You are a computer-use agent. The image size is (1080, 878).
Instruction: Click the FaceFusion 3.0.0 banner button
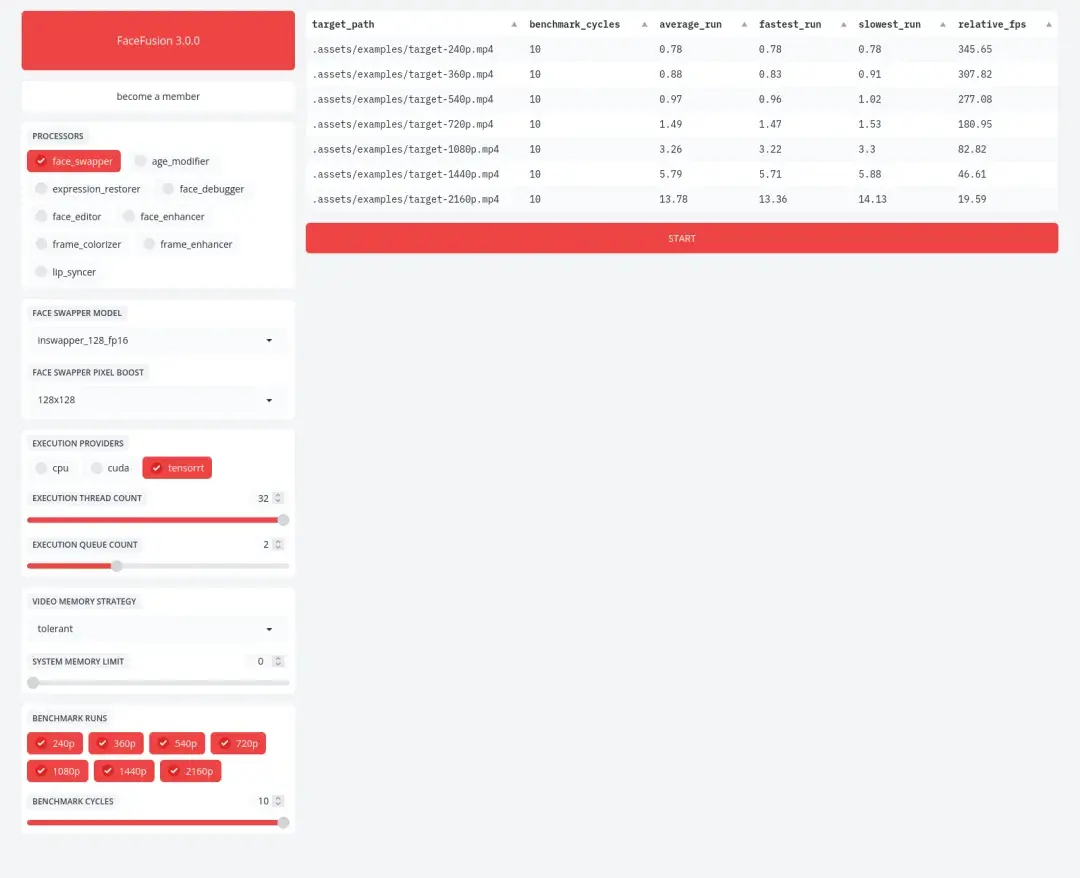tap(158, 41)
